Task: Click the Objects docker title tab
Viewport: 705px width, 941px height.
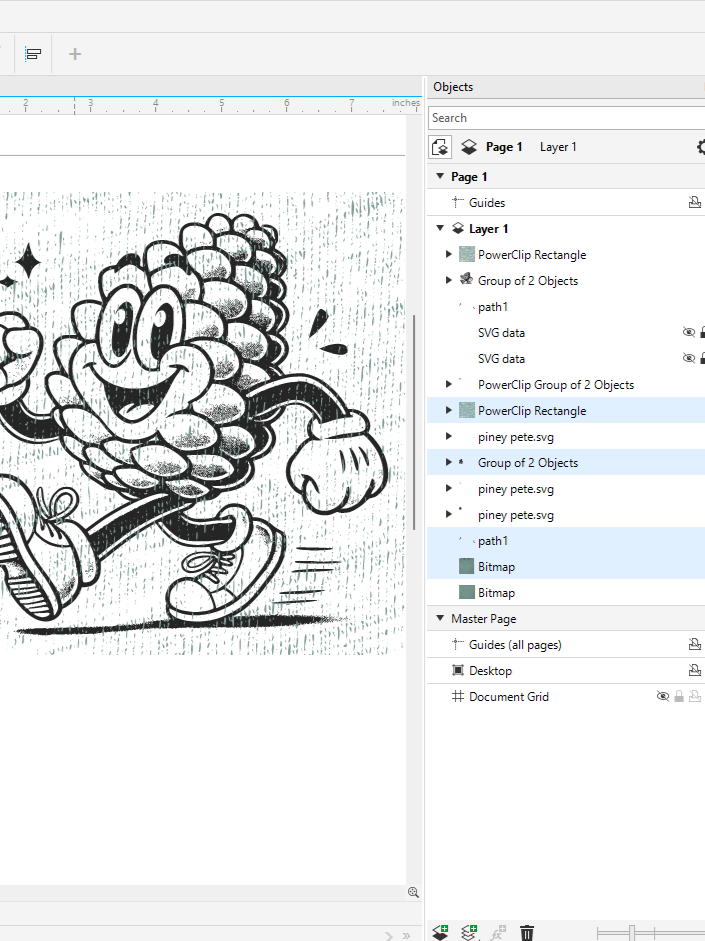Action: (x=453, y=87)
